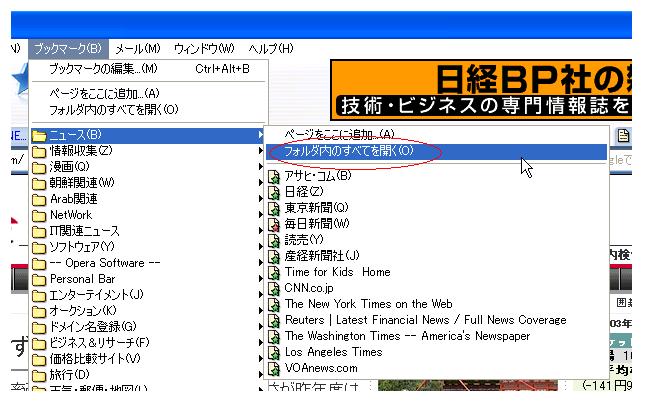The image size is (647, 403).
Task: Click the page icon on browser toolbar
Action: (x=623, y=135)
